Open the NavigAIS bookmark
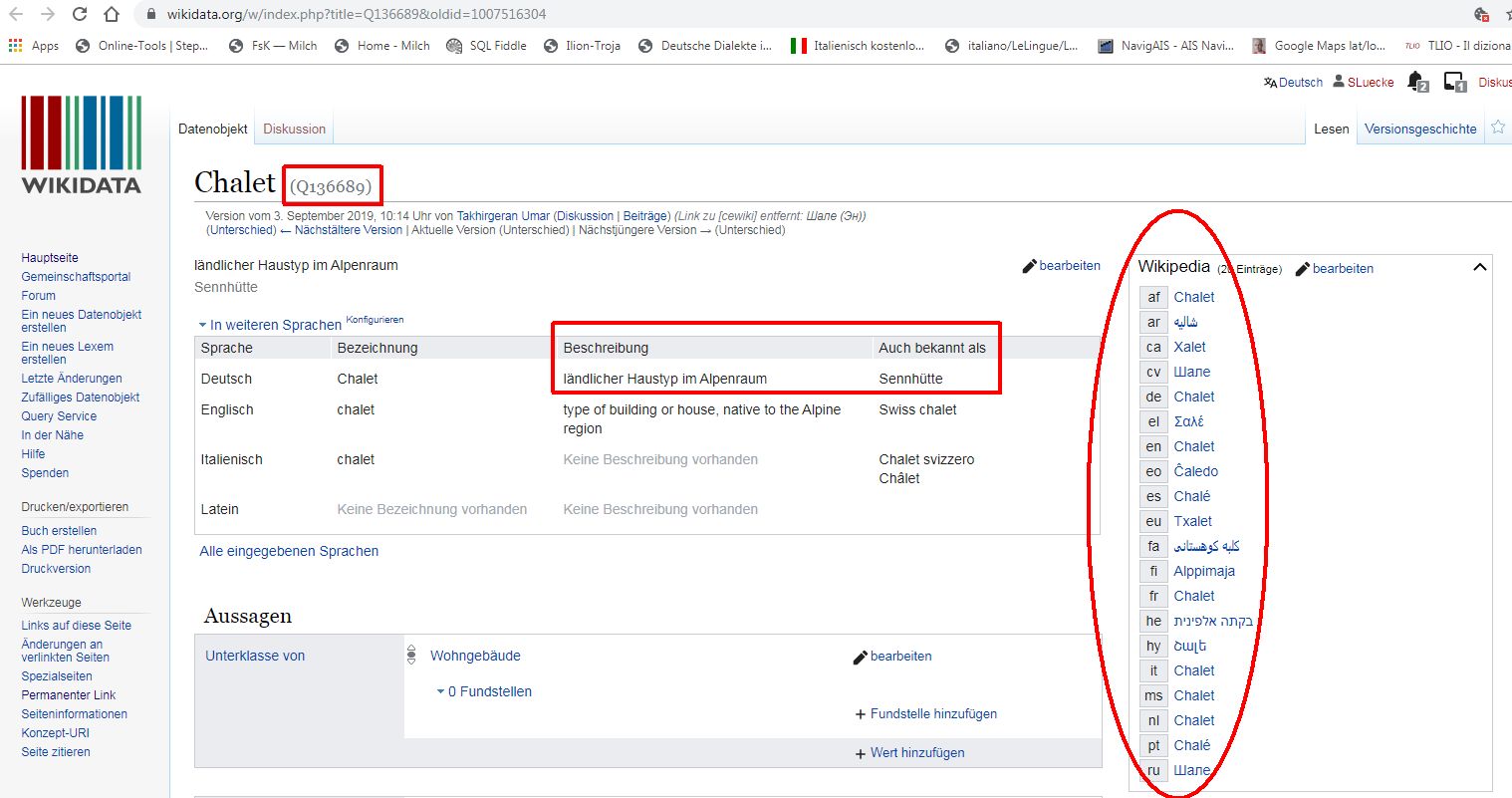Screen dimensions: 1512x798 [1166, 46]
